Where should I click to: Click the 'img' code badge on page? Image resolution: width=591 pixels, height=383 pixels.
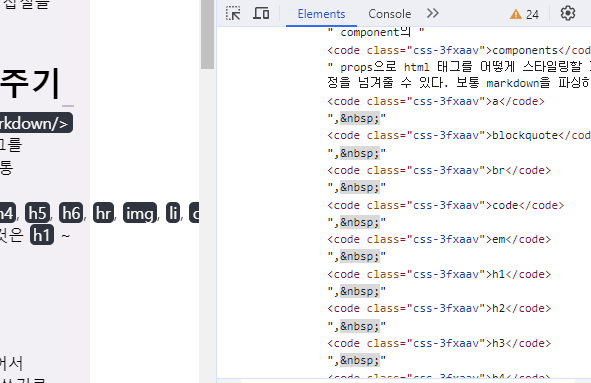click(140, 213)
